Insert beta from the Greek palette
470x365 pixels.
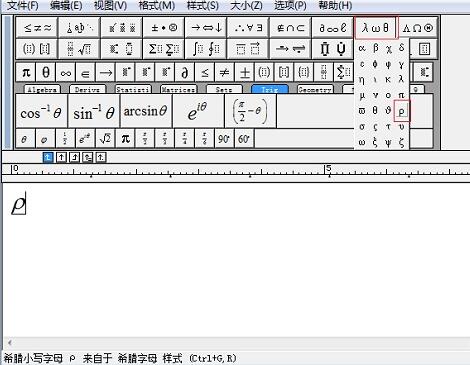[x=375, y=48]
